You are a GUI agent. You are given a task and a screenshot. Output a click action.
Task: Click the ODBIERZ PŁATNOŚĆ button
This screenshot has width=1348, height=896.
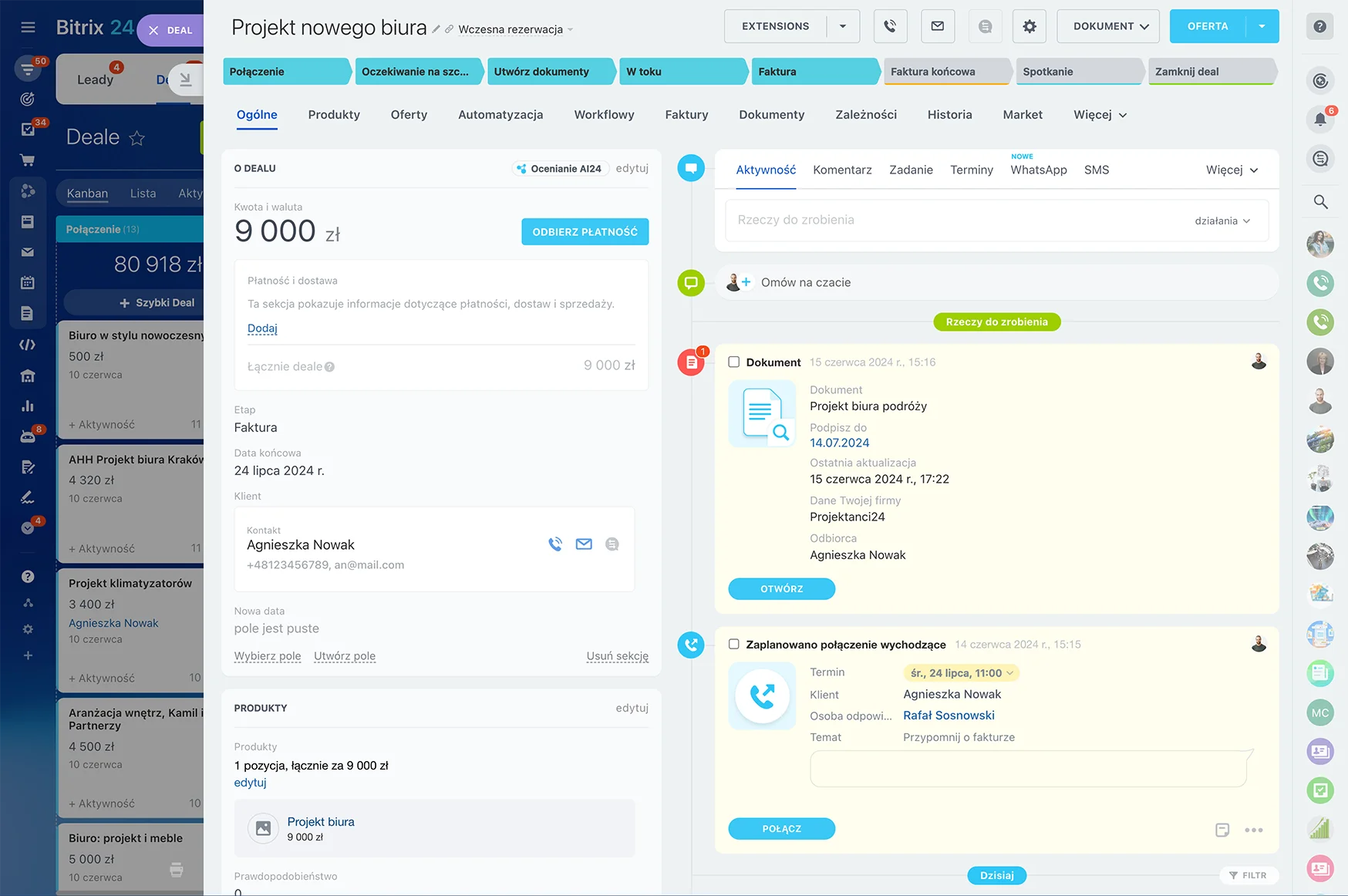click(x=585, y=231)
